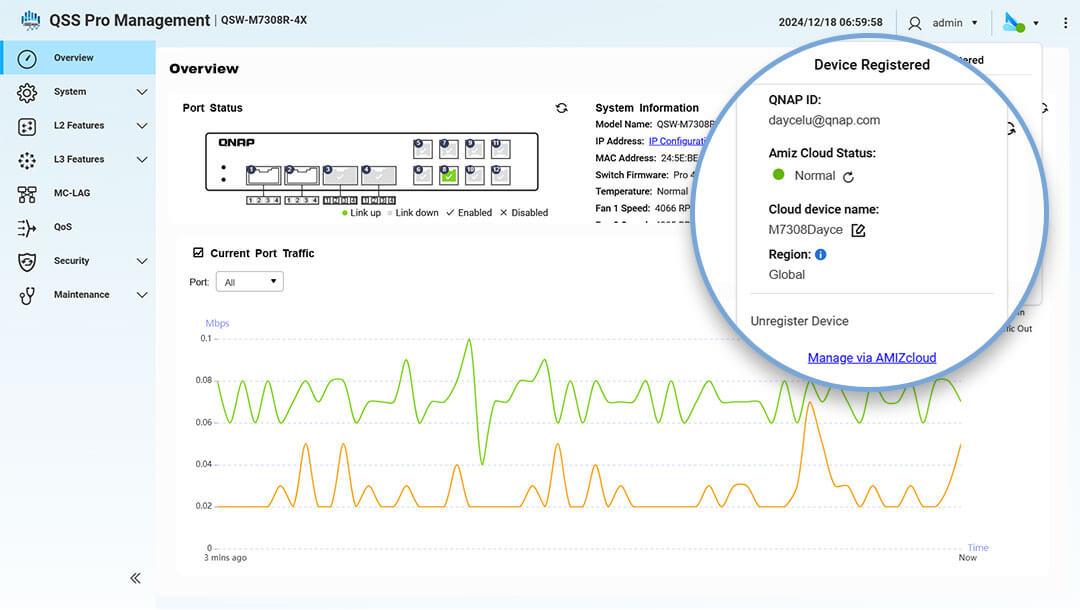Image resolution: width=1080 pixels, height=610 pixels.
Task: Click the enabled green port 8
Action: pyautogui.click(x=449, y=175)
